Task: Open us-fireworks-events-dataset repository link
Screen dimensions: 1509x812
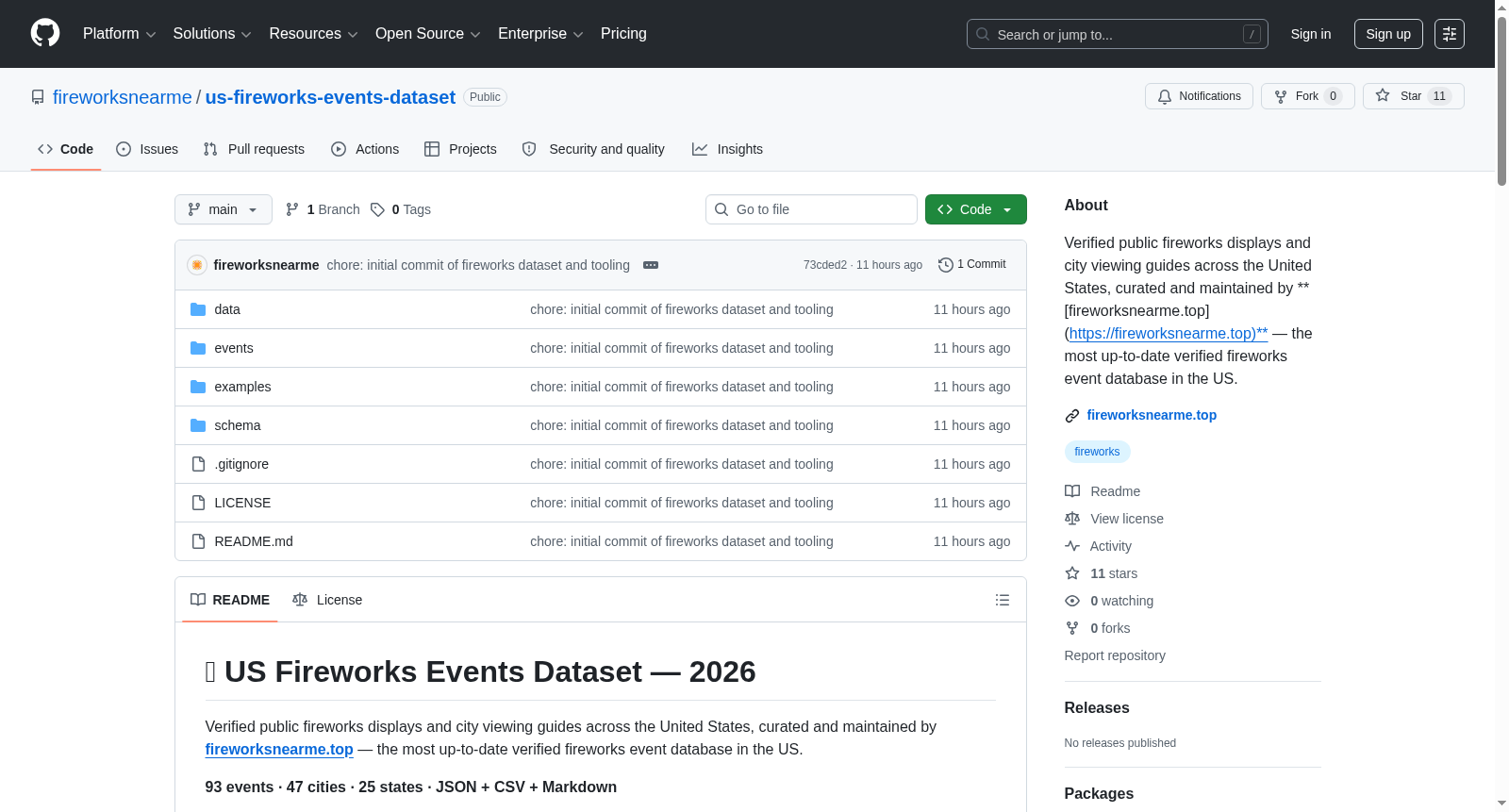Action: tap(330, 97)
